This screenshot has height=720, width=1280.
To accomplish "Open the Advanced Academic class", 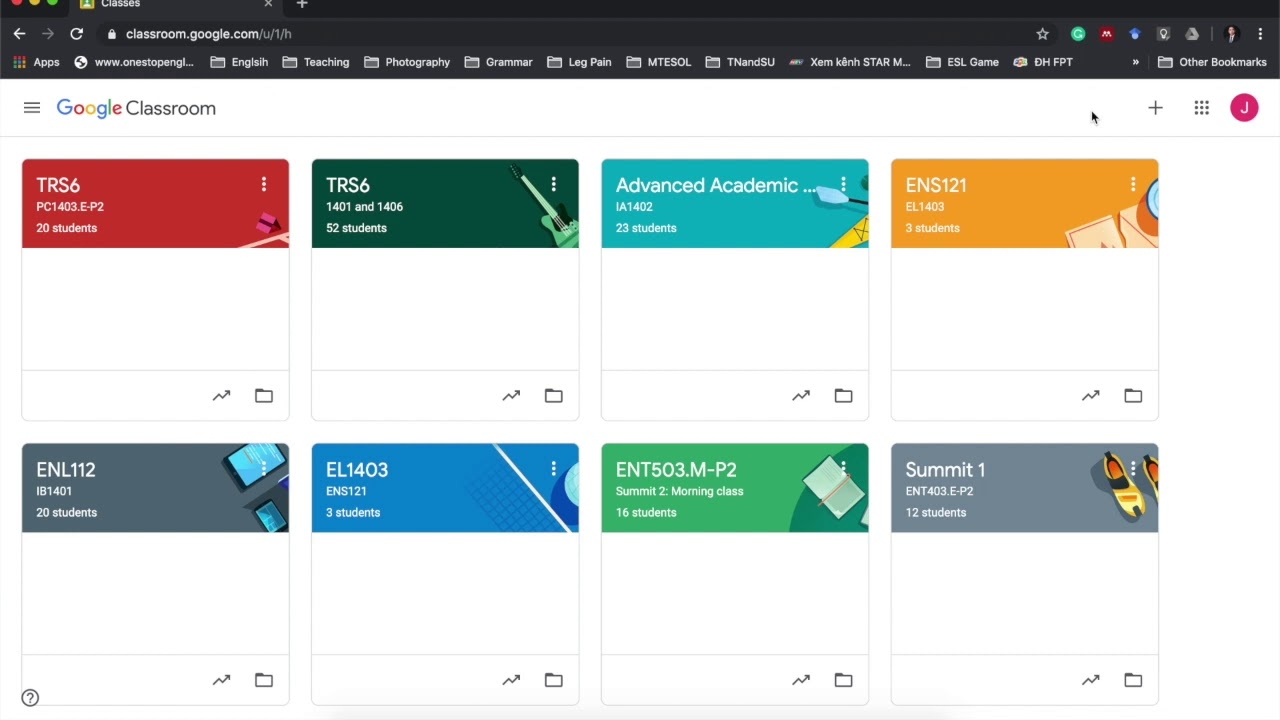I will (716, 185).
